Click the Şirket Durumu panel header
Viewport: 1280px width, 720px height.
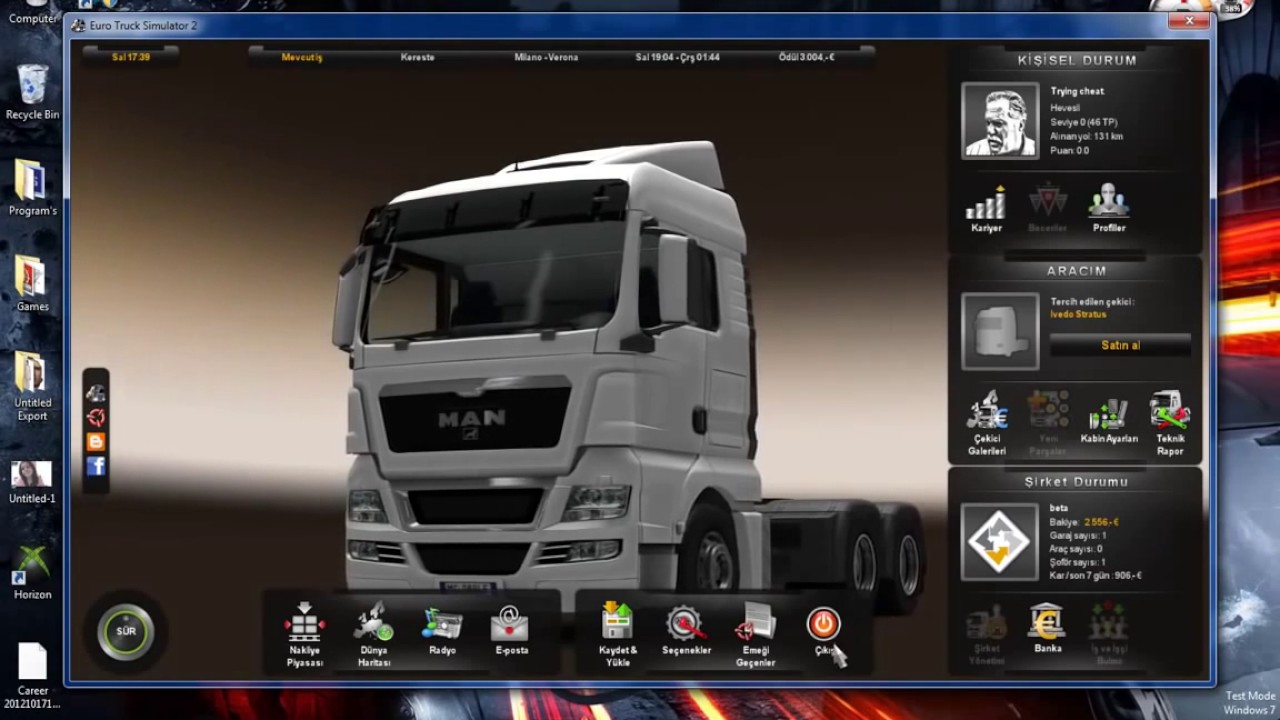coord(1076,482)
